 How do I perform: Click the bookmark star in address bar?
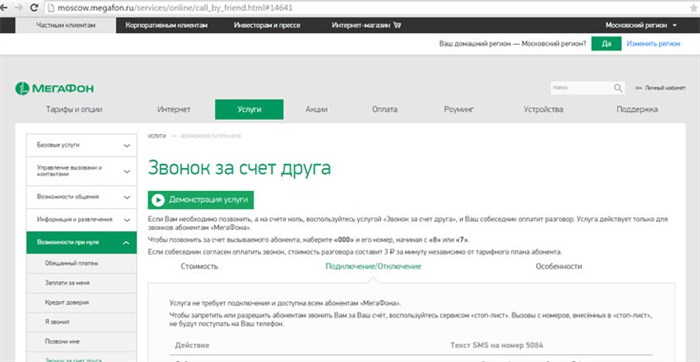(x=693, y=8)
